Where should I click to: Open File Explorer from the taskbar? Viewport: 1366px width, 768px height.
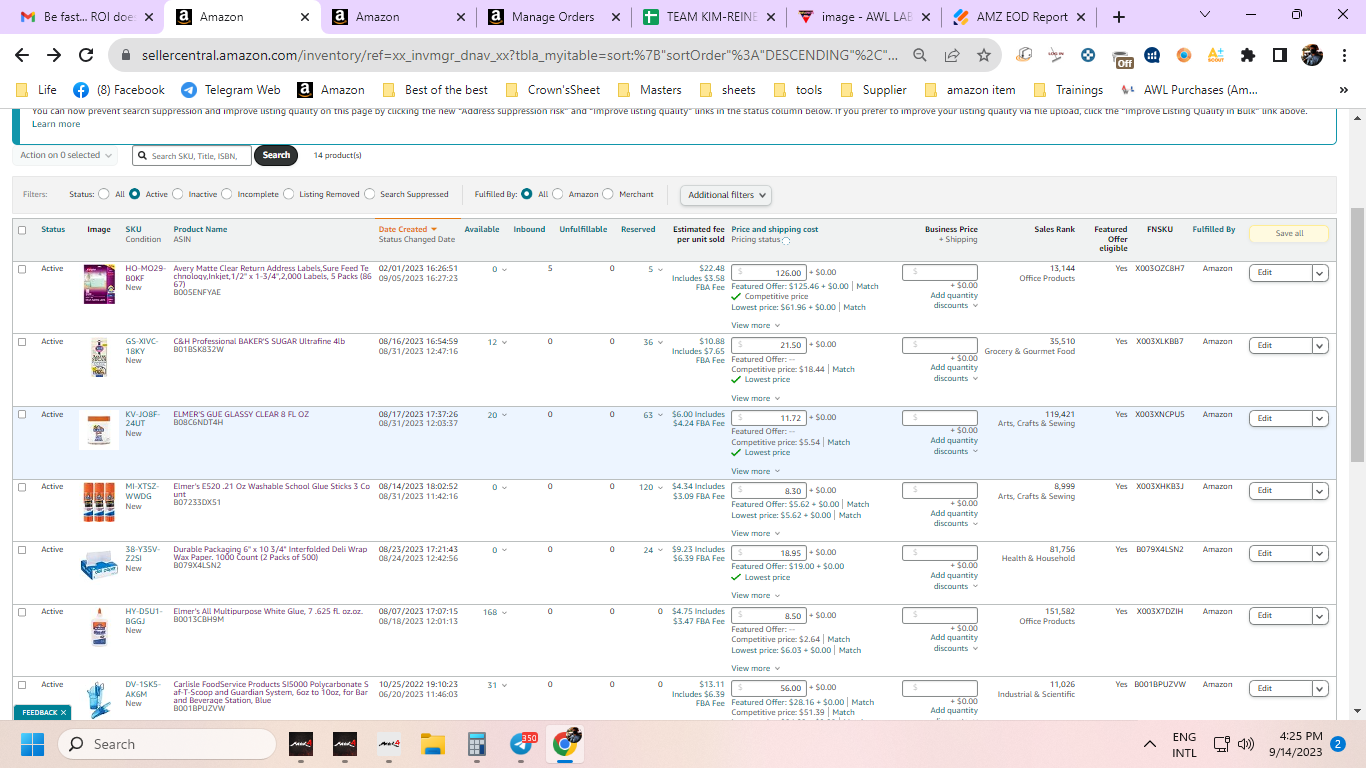[432, 744]
